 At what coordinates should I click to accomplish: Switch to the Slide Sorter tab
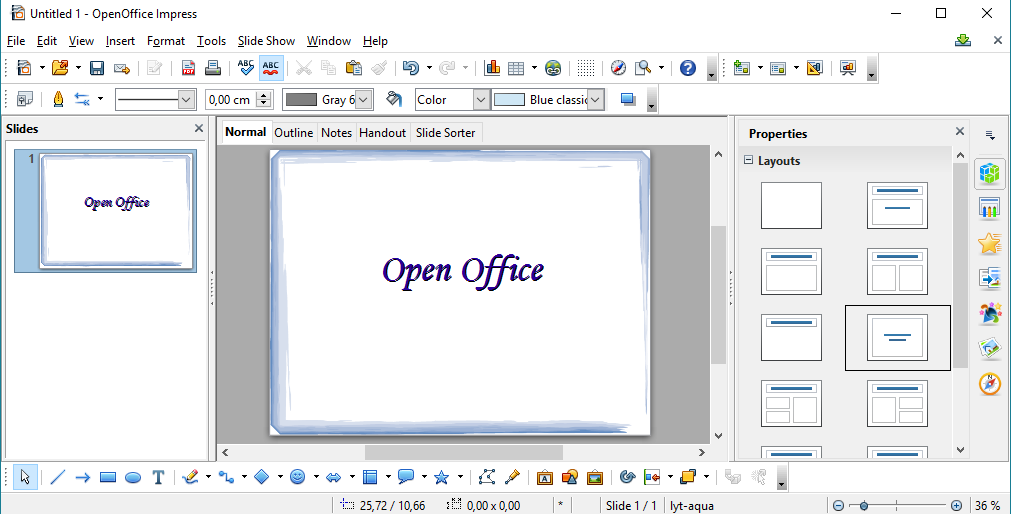click(445, 132)
